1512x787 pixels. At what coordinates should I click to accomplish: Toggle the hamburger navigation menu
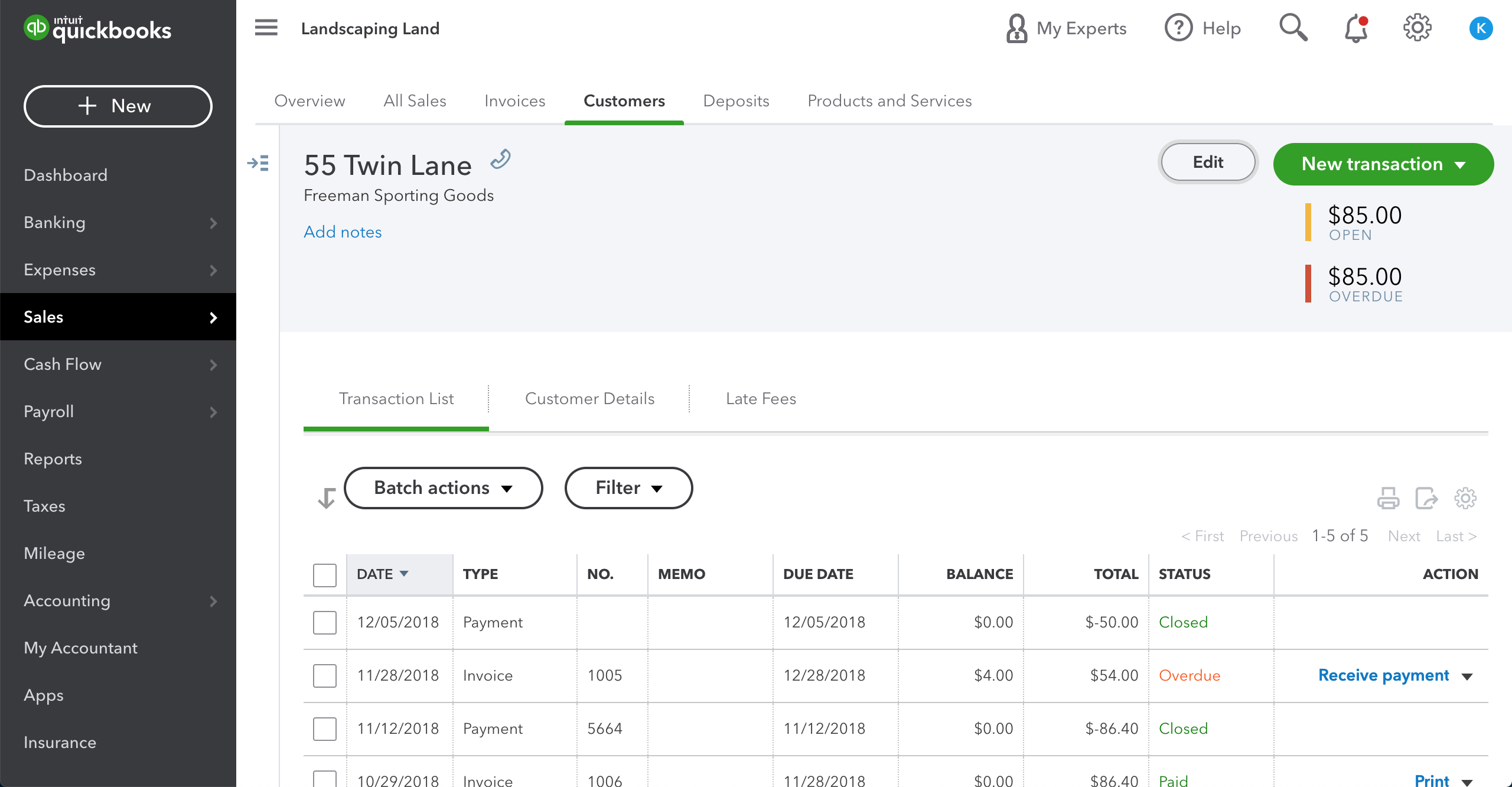pos(266,28)
